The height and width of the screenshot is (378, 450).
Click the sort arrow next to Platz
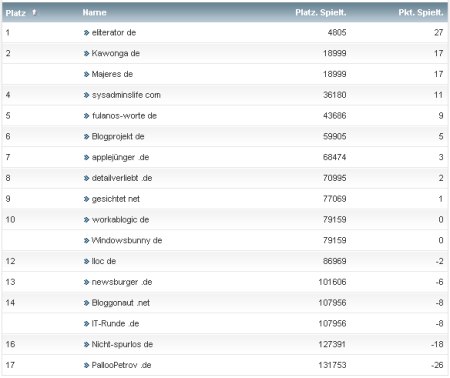(34, 12)
